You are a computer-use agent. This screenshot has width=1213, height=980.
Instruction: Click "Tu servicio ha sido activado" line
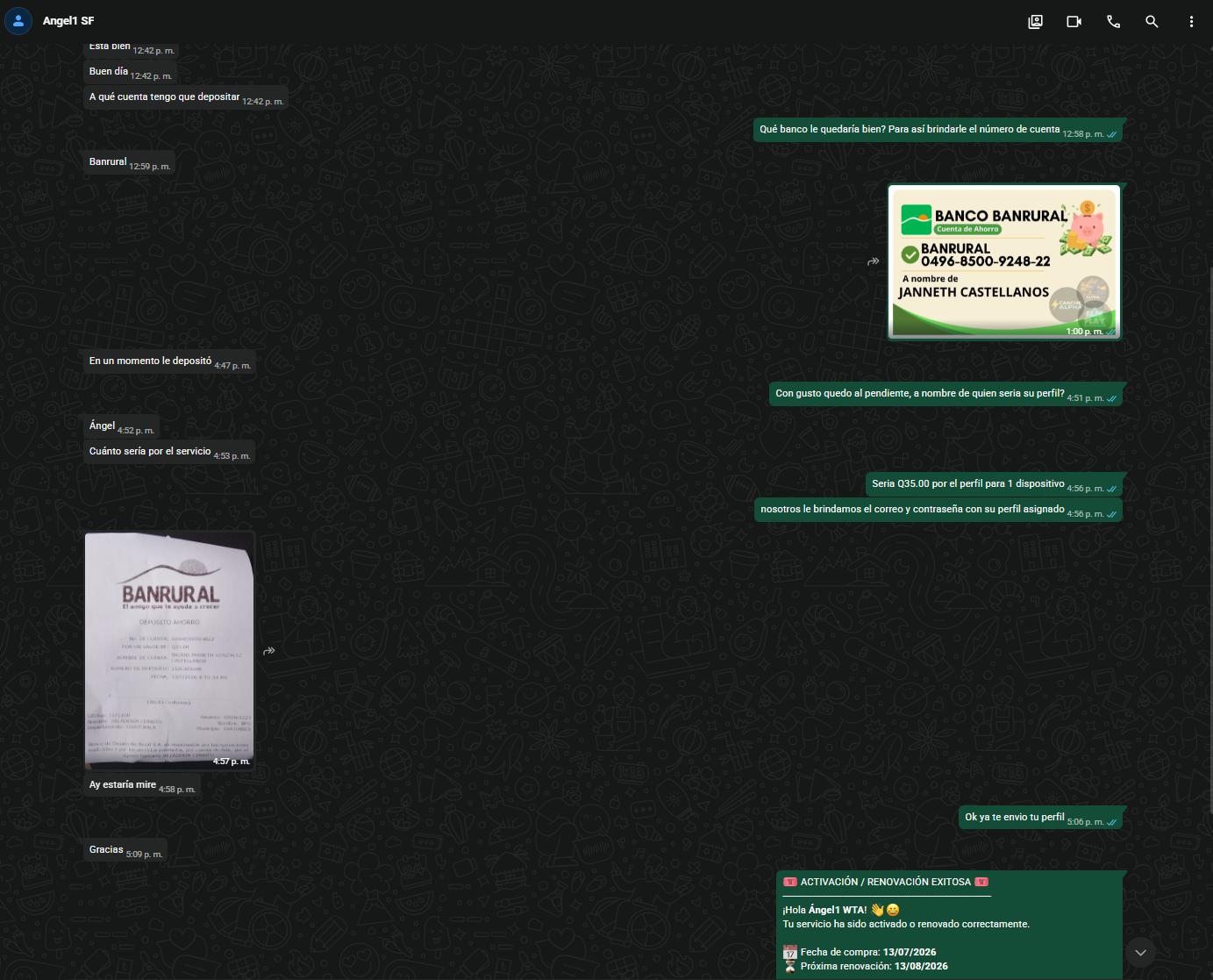pyautogui.click(x=906, y=924)
